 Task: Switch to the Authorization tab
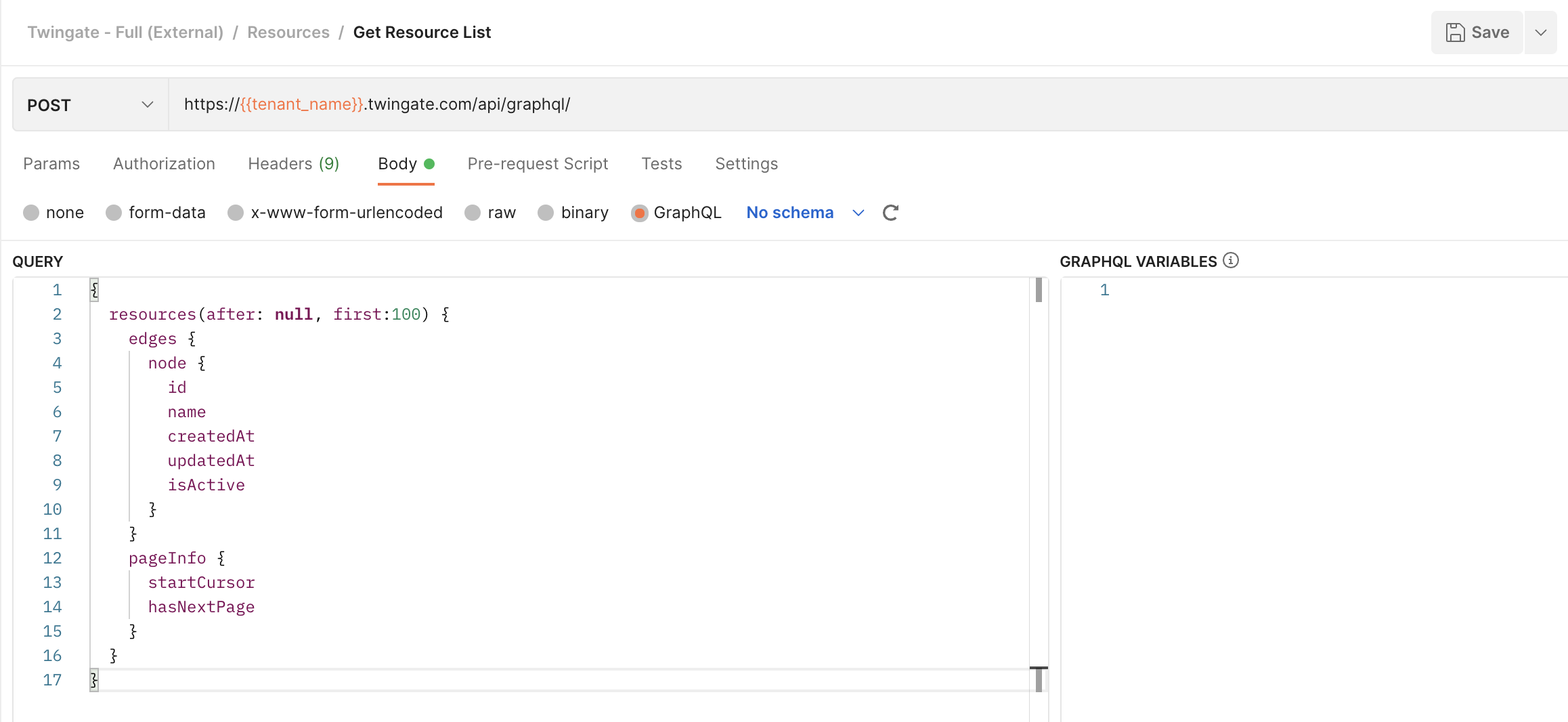pos(164,164)
